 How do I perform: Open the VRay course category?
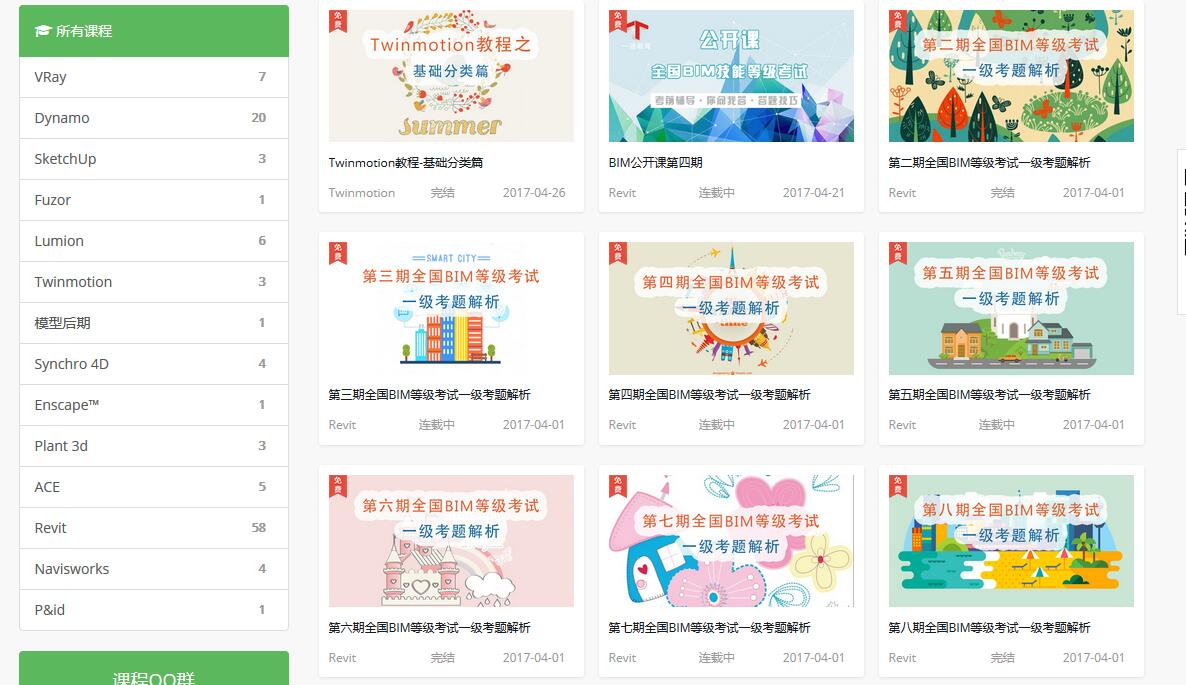(x=154, y=77)
